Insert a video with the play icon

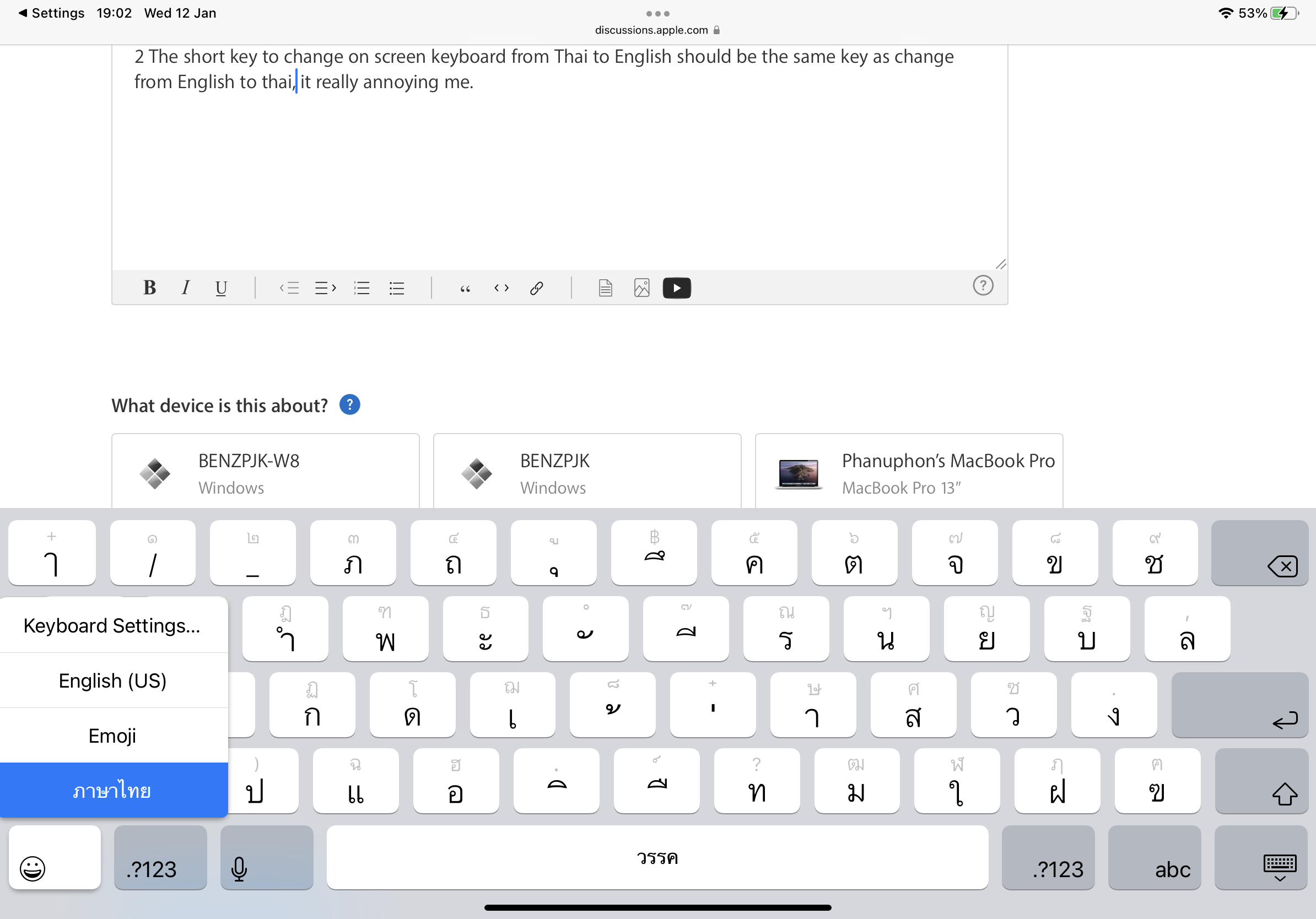[676, 288]
